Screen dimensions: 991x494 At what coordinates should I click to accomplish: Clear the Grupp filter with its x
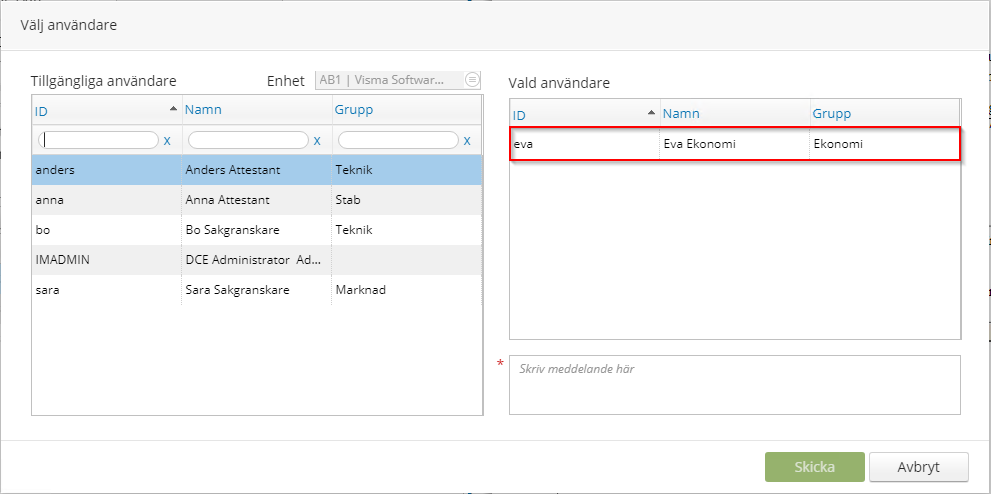[x=466, y=140]
